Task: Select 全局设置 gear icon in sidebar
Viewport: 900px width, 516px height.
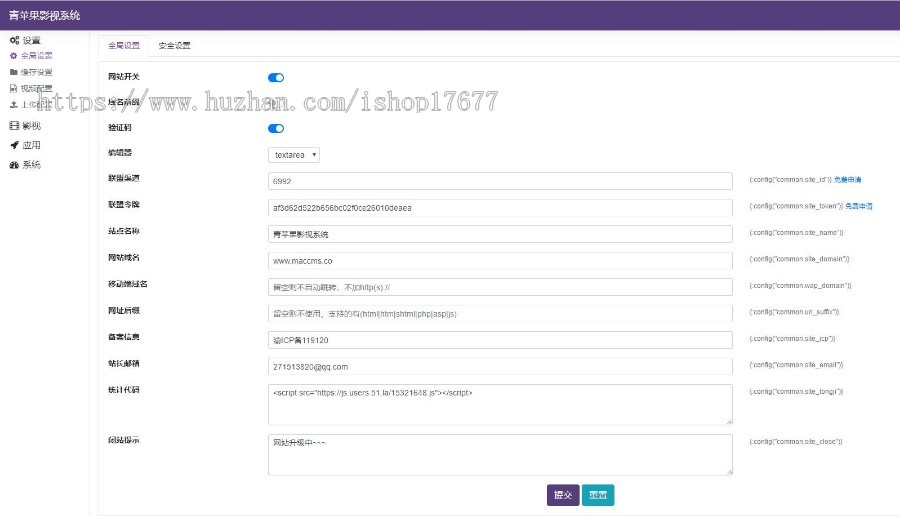Action: coord(32,56)
